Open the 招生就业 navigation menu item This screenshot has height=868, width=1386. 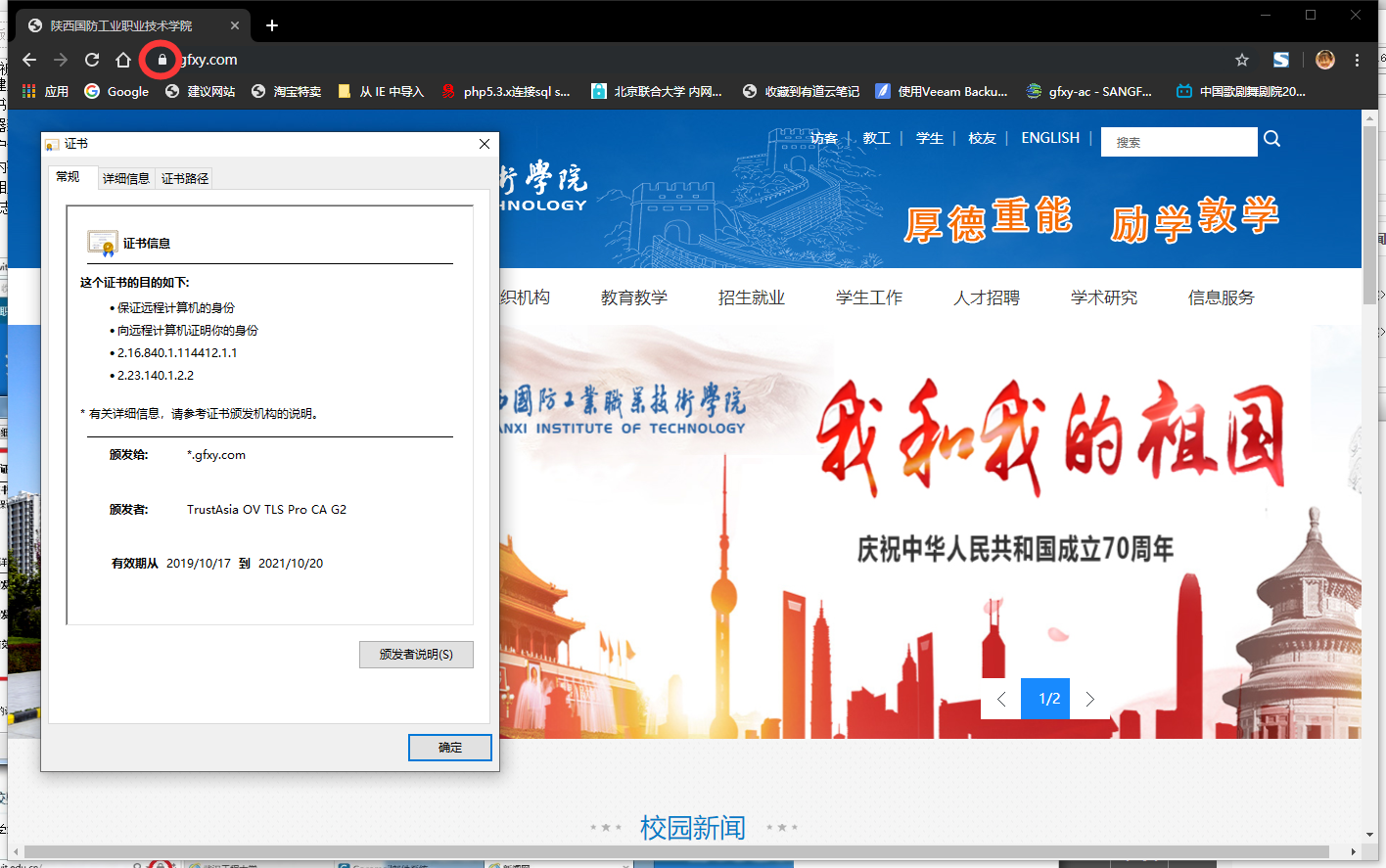pyautogui.click(x=751, y=297)
